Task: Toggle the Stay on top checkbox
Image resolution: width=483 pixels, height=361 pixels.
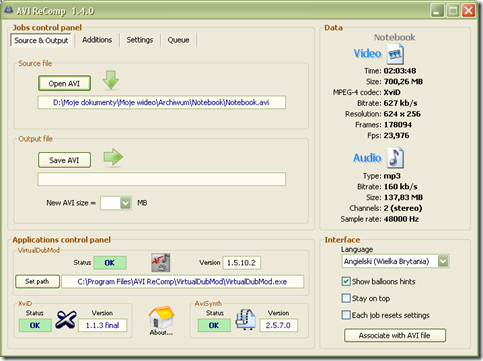Action: point(346,298)
